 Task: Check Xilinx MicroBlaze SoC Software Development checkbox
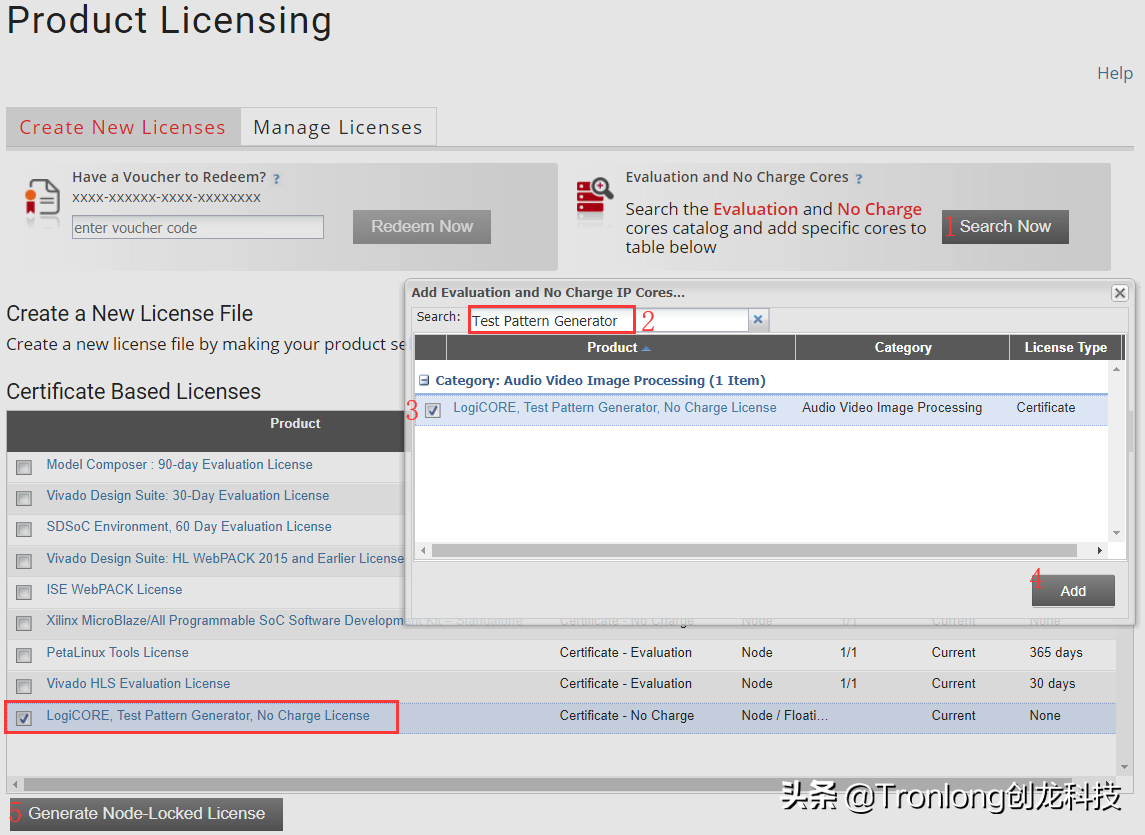tap(24, 623)
